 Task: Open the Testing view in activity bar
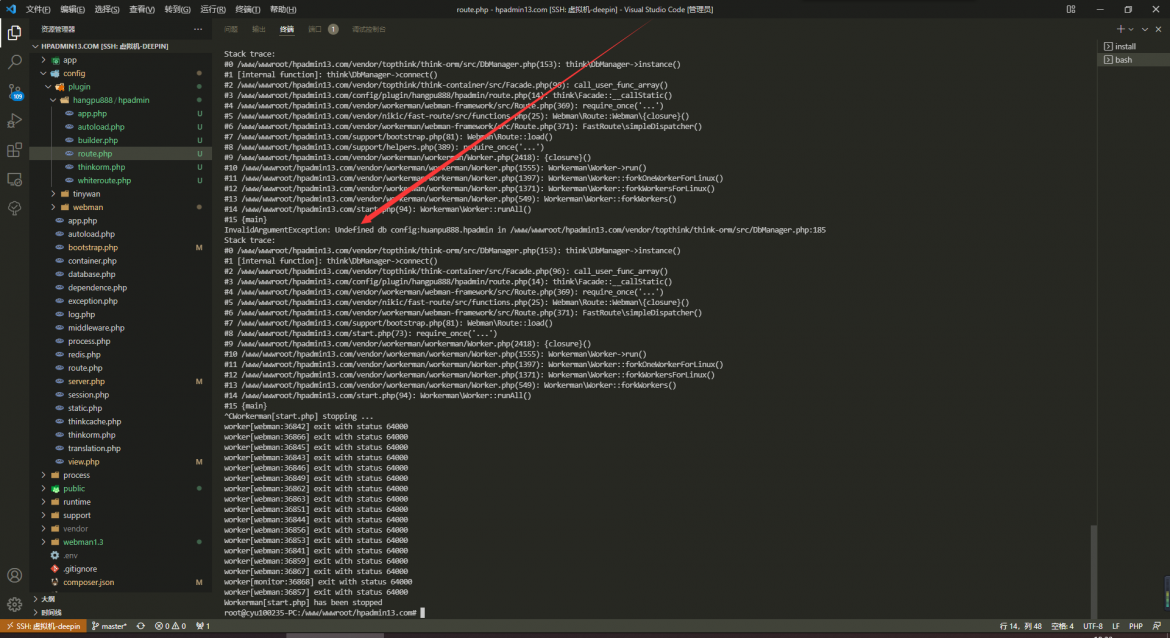14,209
